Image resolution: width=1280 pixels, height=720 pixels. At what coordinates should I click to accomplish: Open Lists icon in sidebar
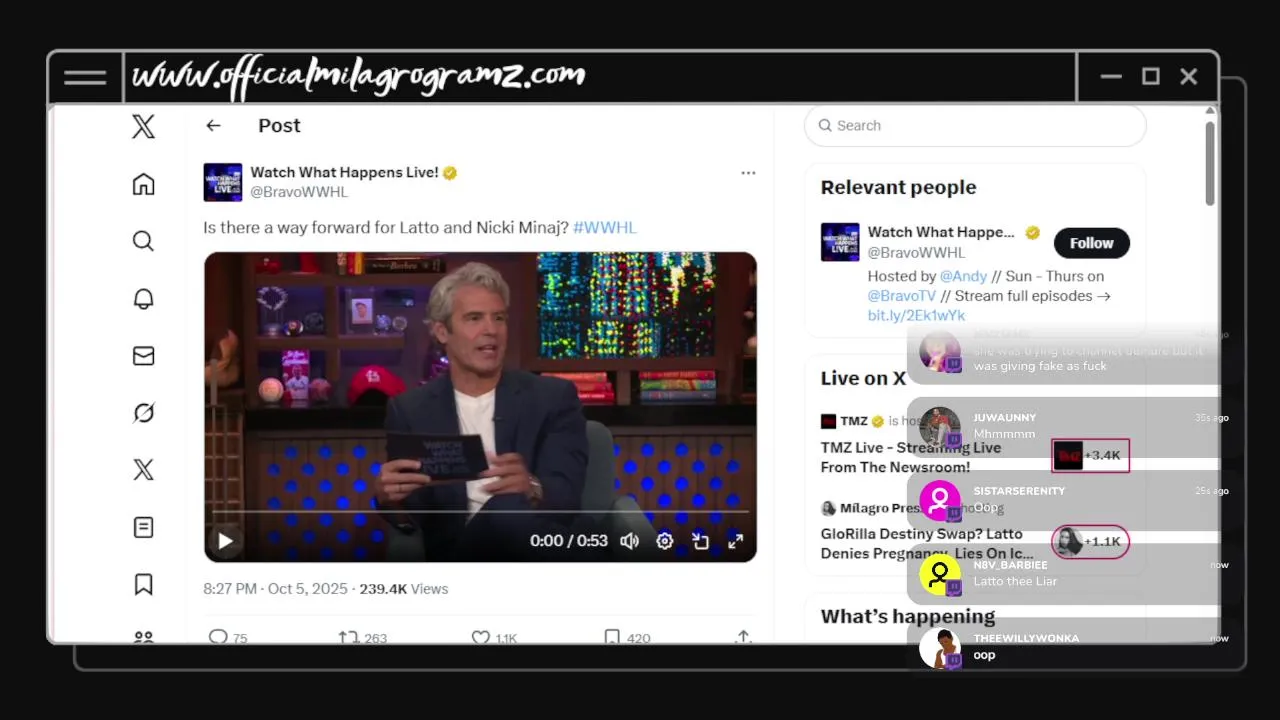[x=143, y=527]
